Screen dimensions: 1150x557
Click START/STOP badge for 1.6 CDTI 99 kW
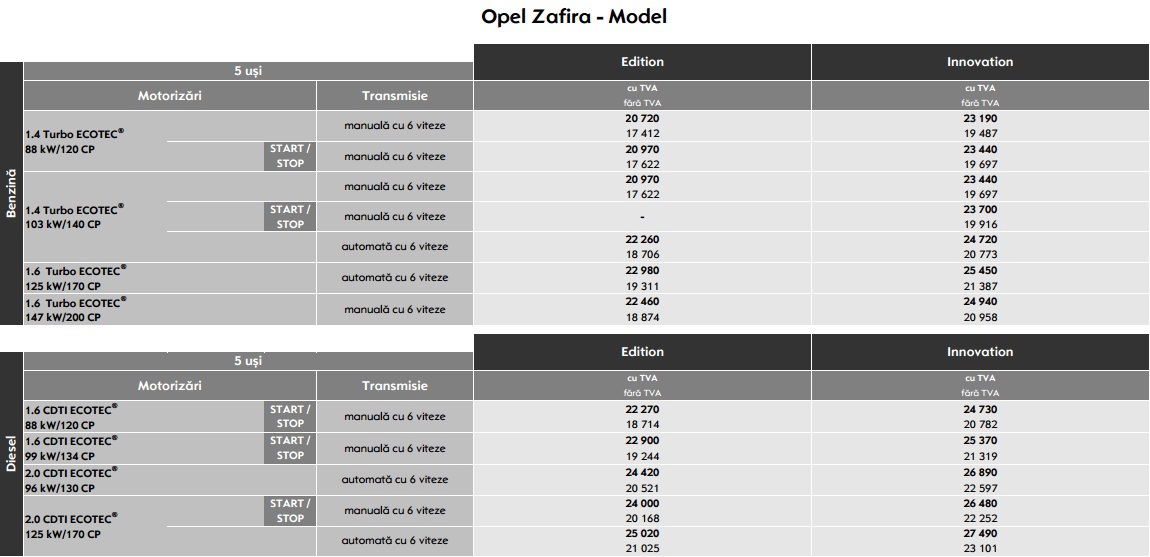tap(290, 448)
